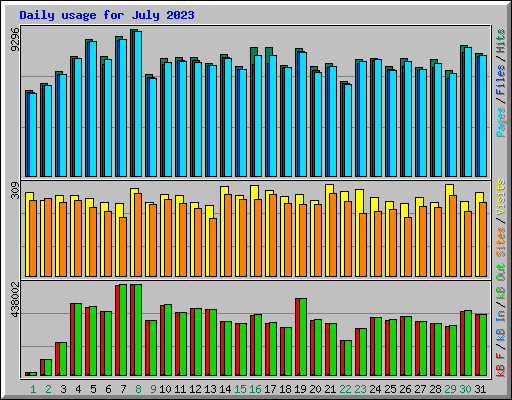Click day 15 on the x-axis
Image resolution: width=512 pixels, height=400 pixels.
240,389
